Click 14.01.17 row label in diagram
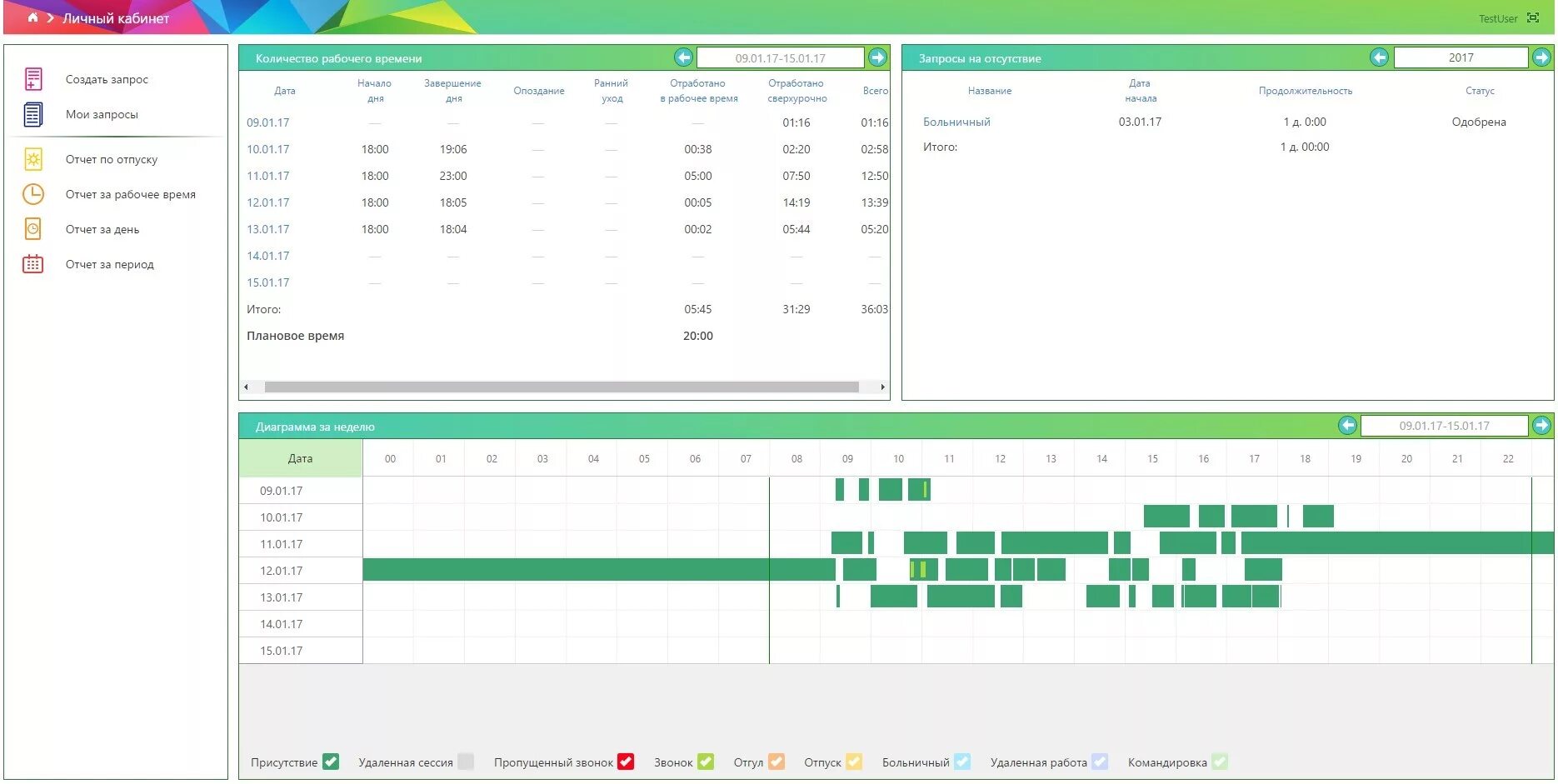The width and height of the screenshot is (1558, 784). (281, 624)
